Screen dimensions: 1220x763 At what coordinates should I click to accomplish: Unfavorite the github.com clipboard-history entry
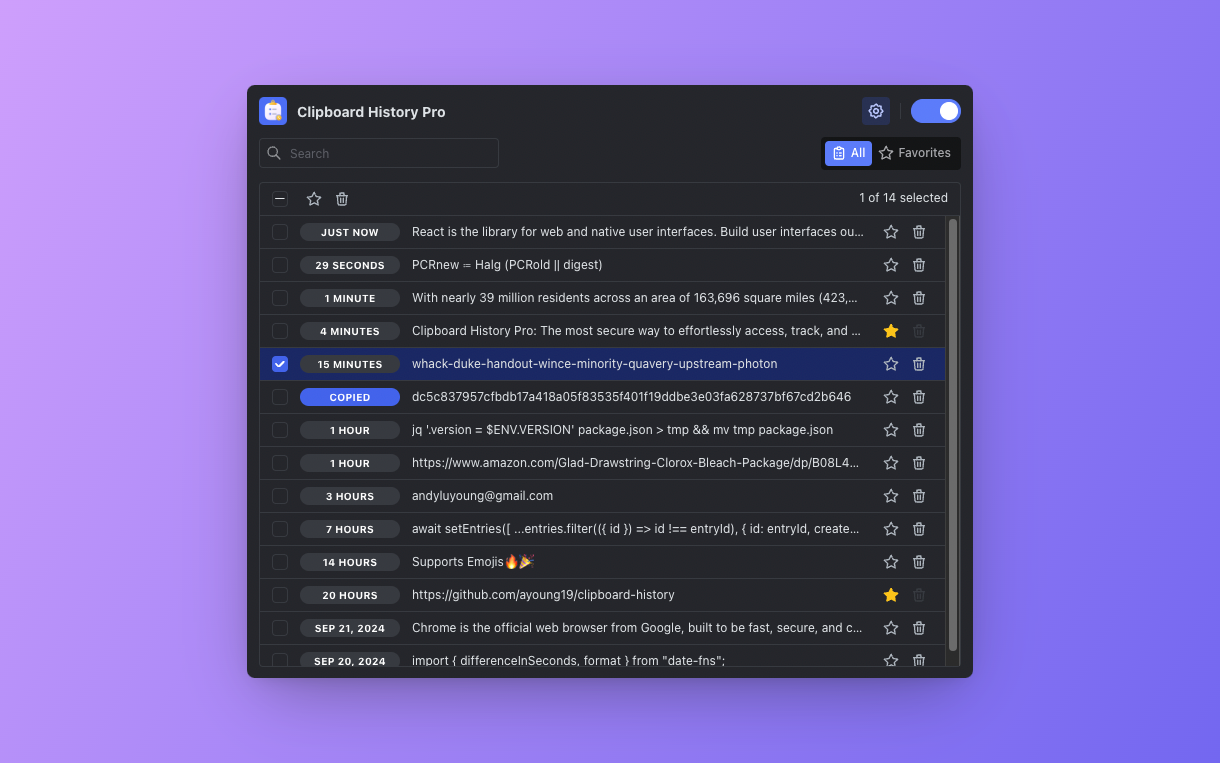tap(891, 595)
